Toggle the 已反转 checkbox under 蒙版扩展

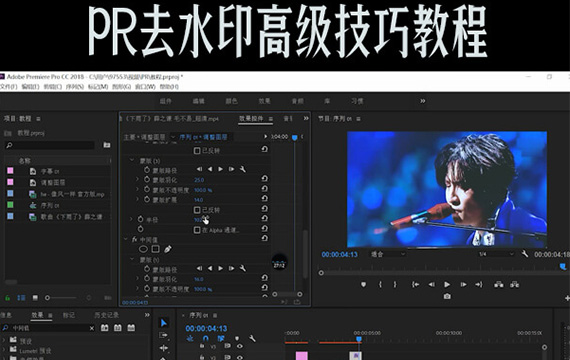point(197,210)
